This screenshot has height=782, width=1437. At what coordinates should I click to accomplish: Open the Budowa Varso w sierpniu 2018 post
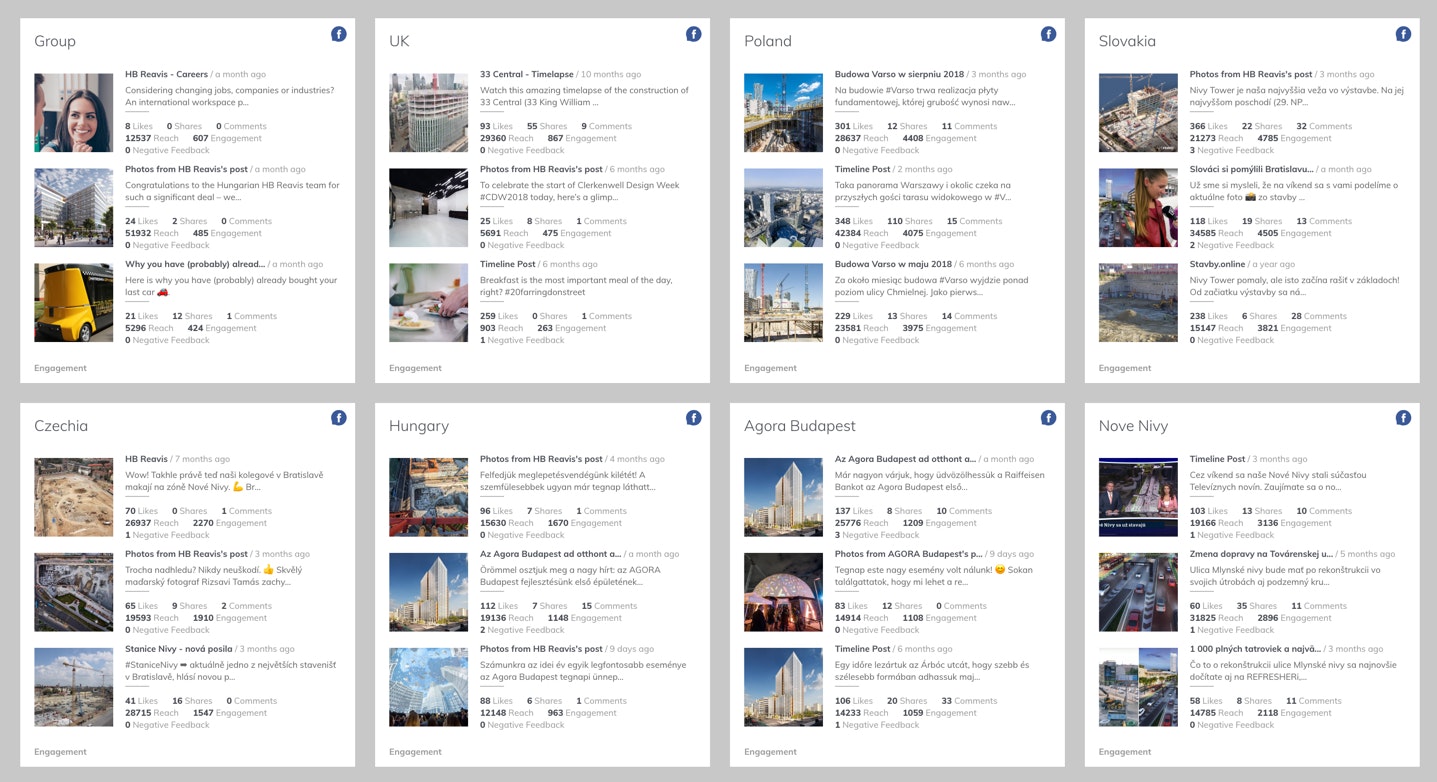[898, 73]
